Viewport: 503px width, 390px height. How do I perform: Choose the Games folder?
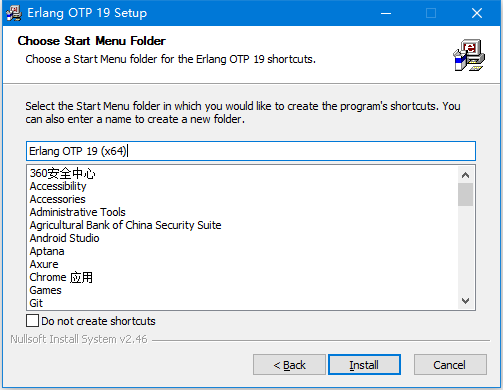pyautogui.click(x=46, y=290)
